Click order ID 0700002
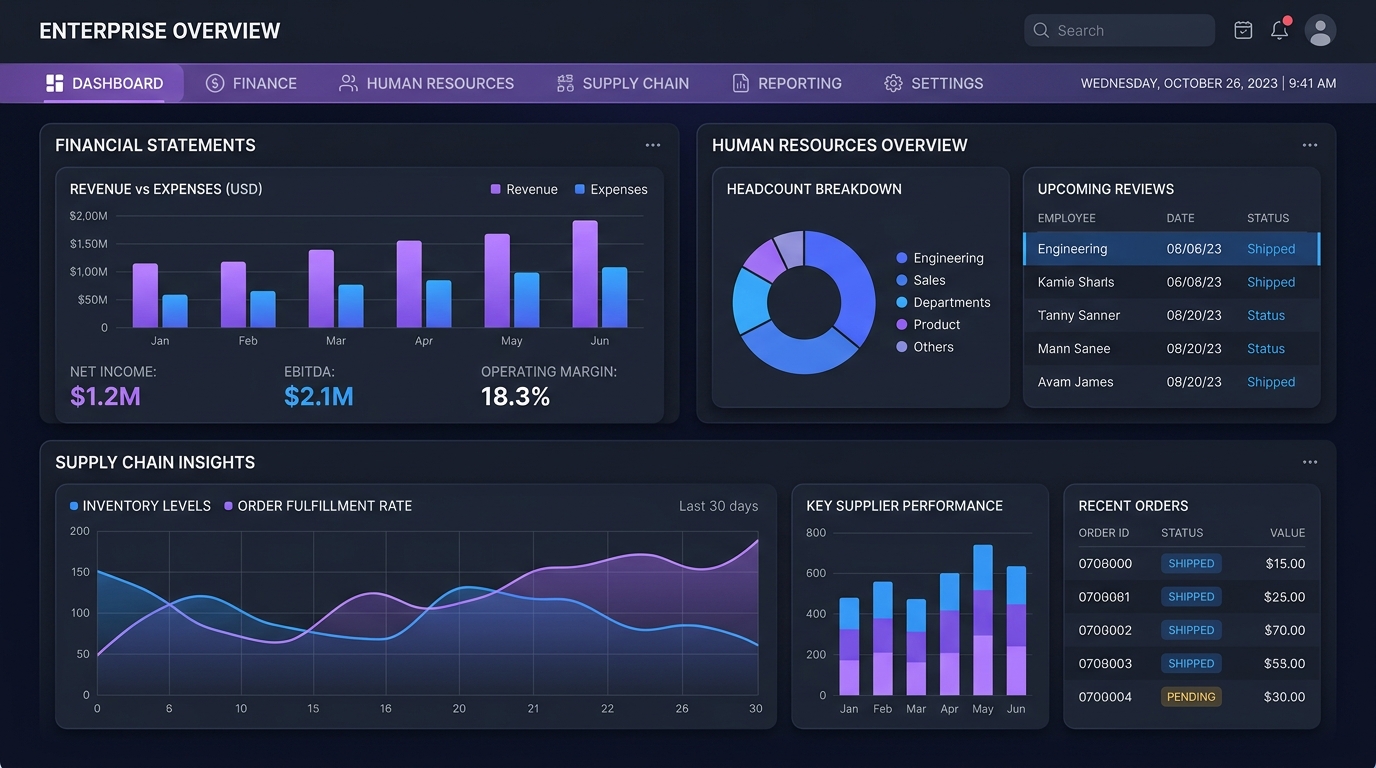The width and height of the screenshot is (1376, 768). 1105,630
